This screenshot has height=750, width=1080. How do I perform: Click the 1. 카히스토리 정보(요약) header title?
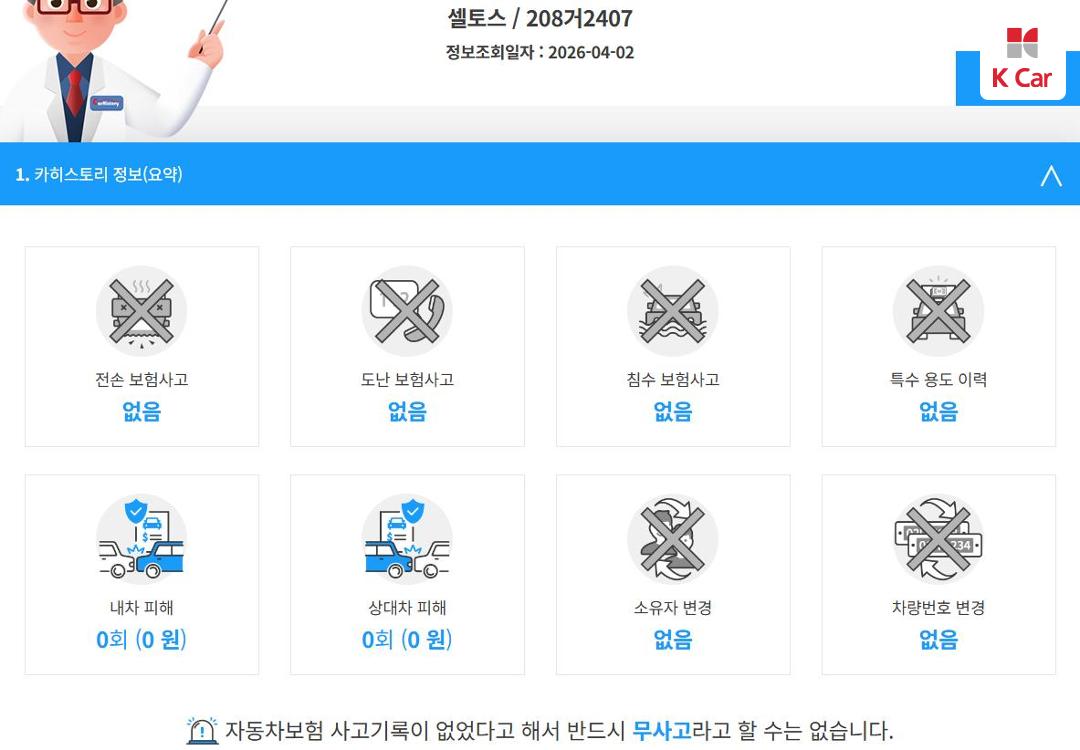coord(98,174)
